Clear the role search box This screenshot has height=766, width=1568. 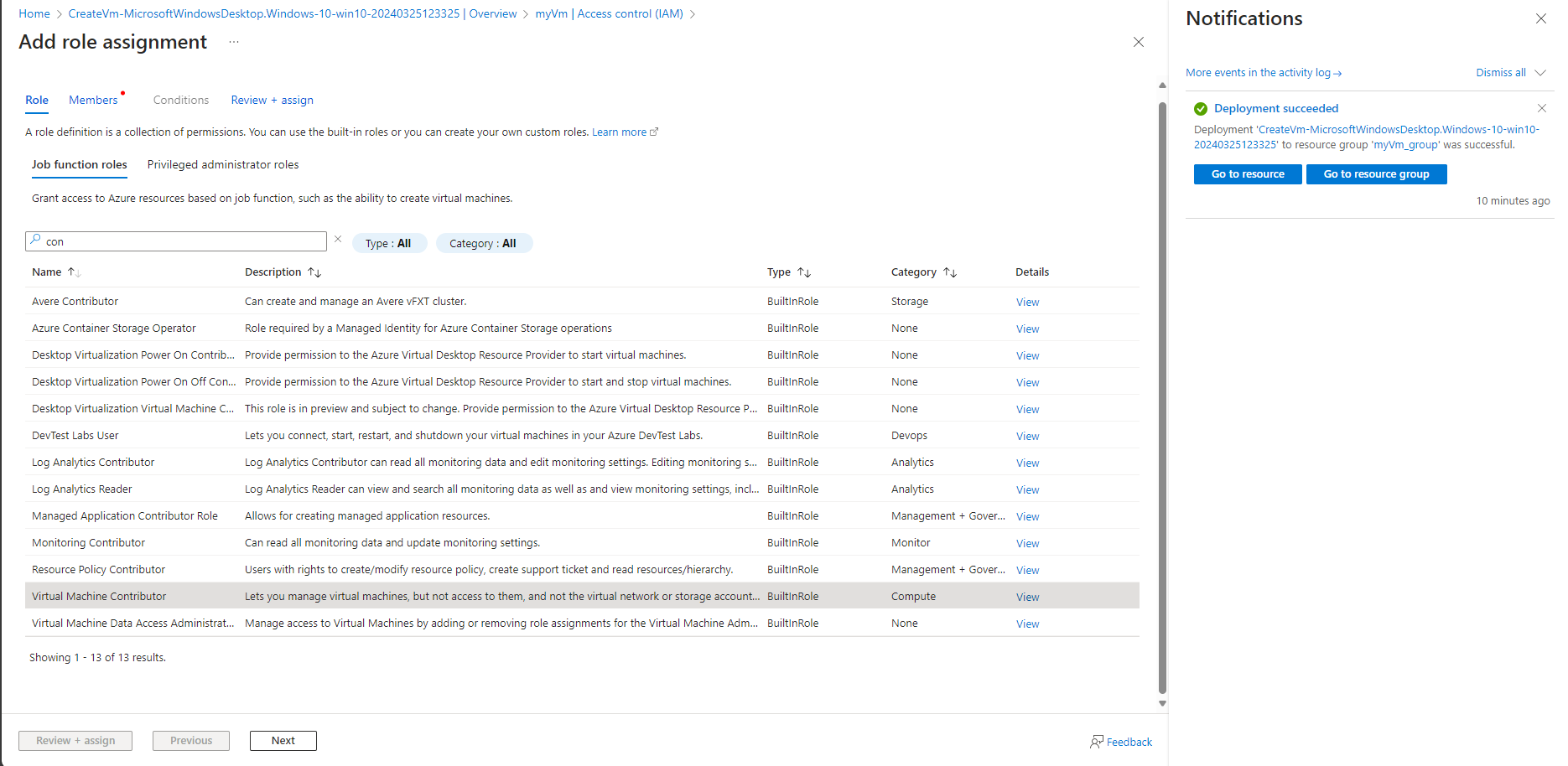[x=338, y=240]
